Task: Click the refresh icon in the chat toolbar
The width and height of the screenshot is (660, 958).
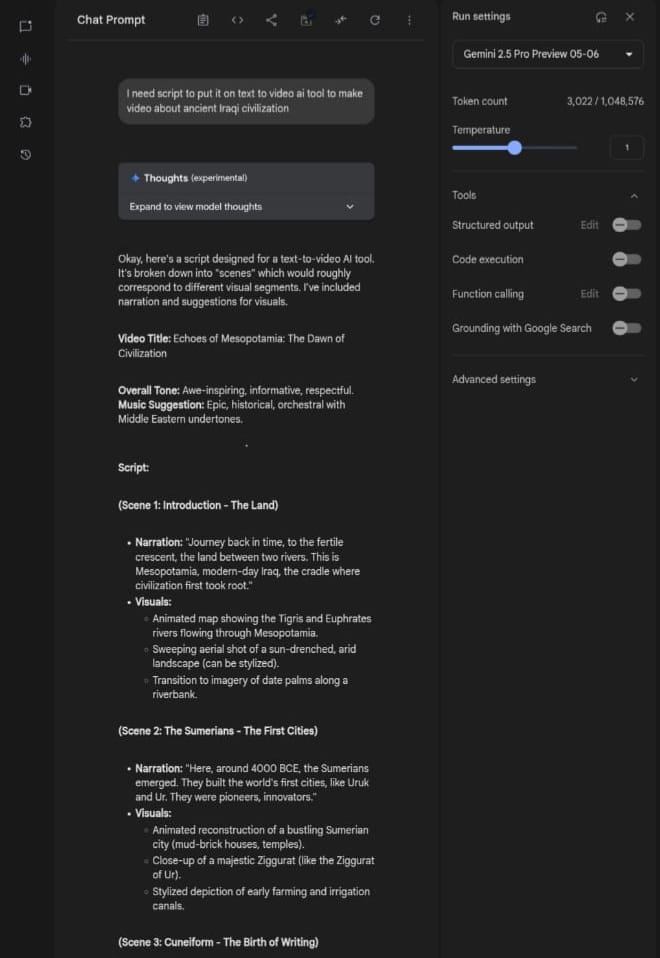Action: click(x=375, y=20)
